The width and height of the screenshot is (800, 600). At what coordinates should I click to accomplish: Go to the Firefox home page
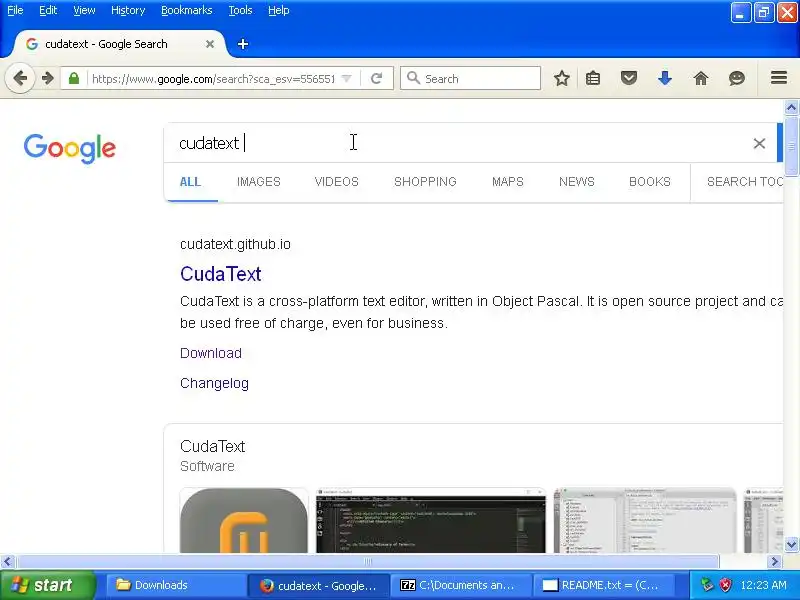[701, 79]
